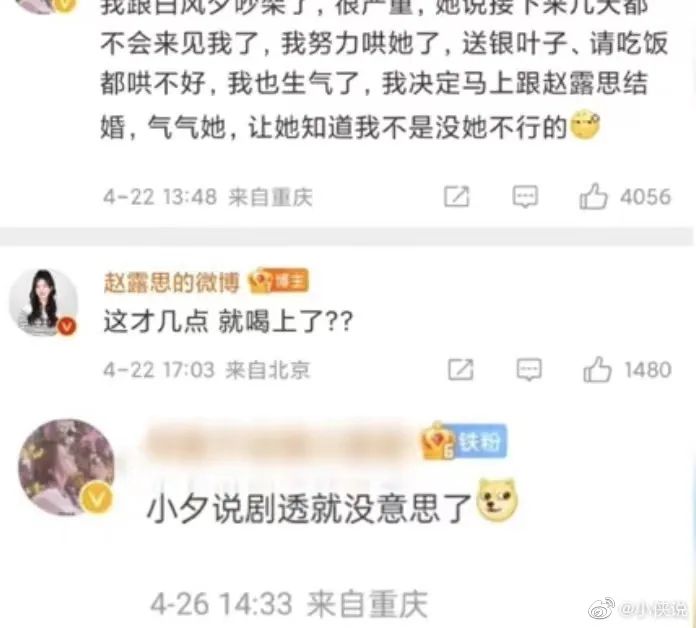This screenshot has width=696, height=628.
Task: Reply to the 这才几点 就喝上了 comment
Action: (529, 370)
